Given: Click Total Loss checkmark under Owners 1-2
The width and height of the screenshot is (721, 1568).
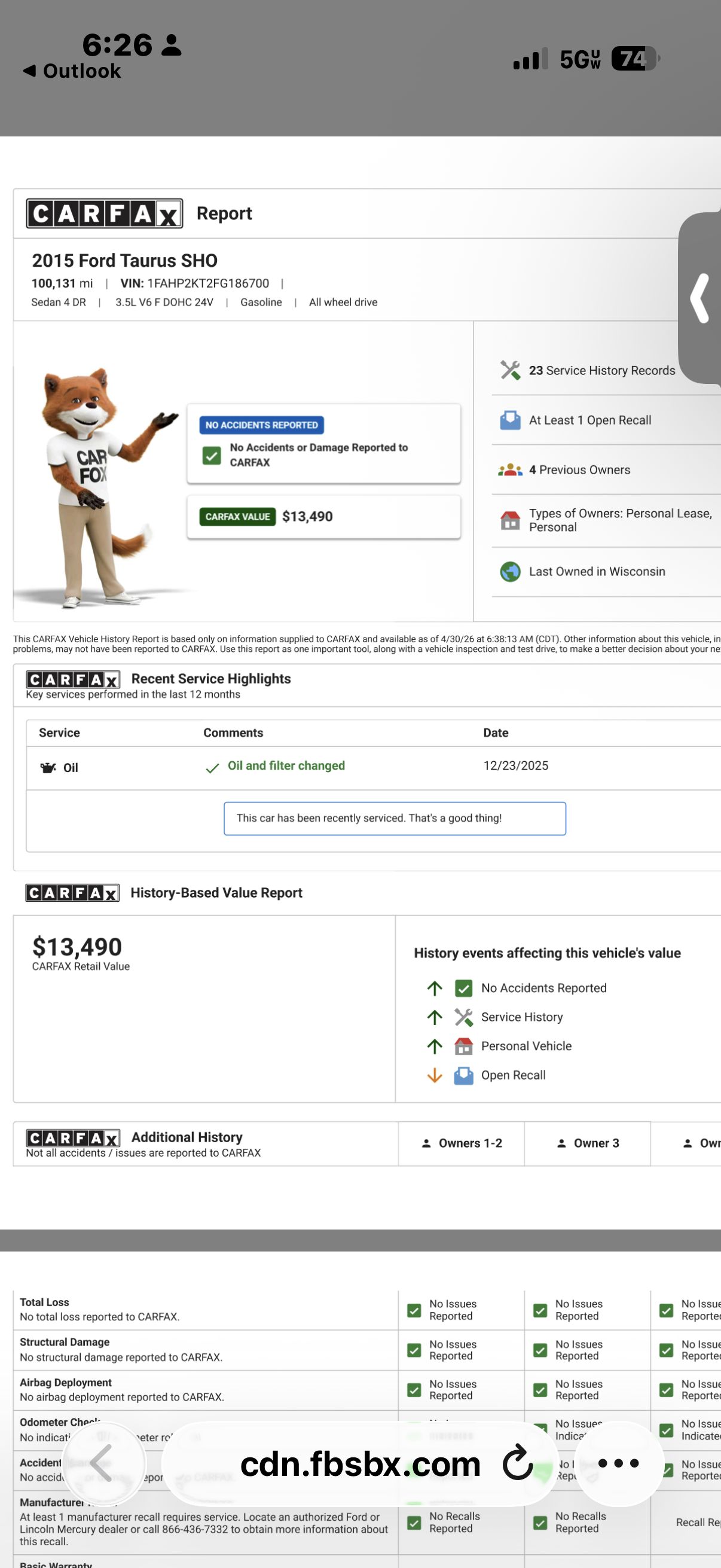Looking at the screenshot, I should pos(414,1310).
